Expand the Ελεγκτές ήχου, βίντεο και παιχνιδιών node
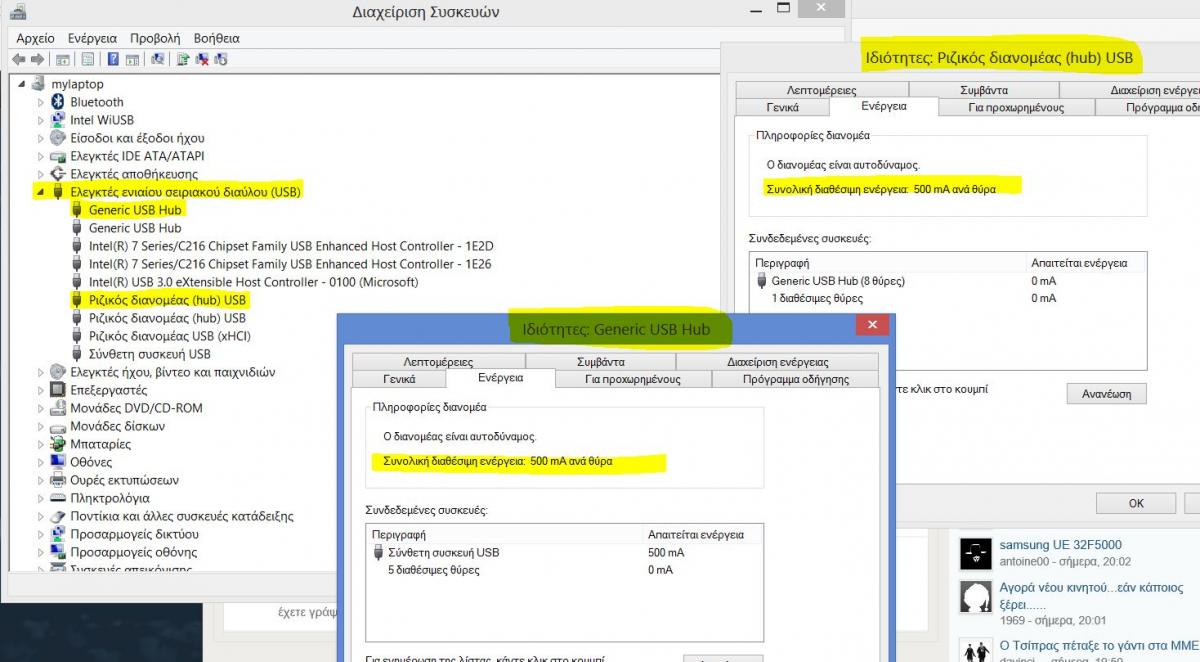The width and height of the screenshot is (1200, 662). [x=41, y=372]
